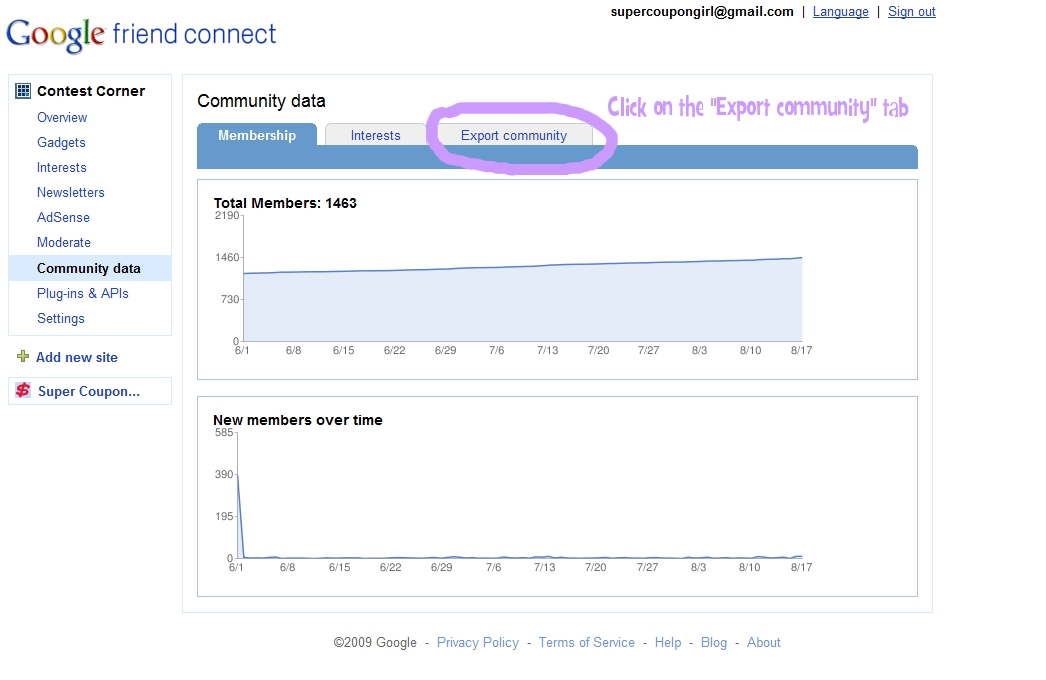Switch to the Interests tab

376,135
